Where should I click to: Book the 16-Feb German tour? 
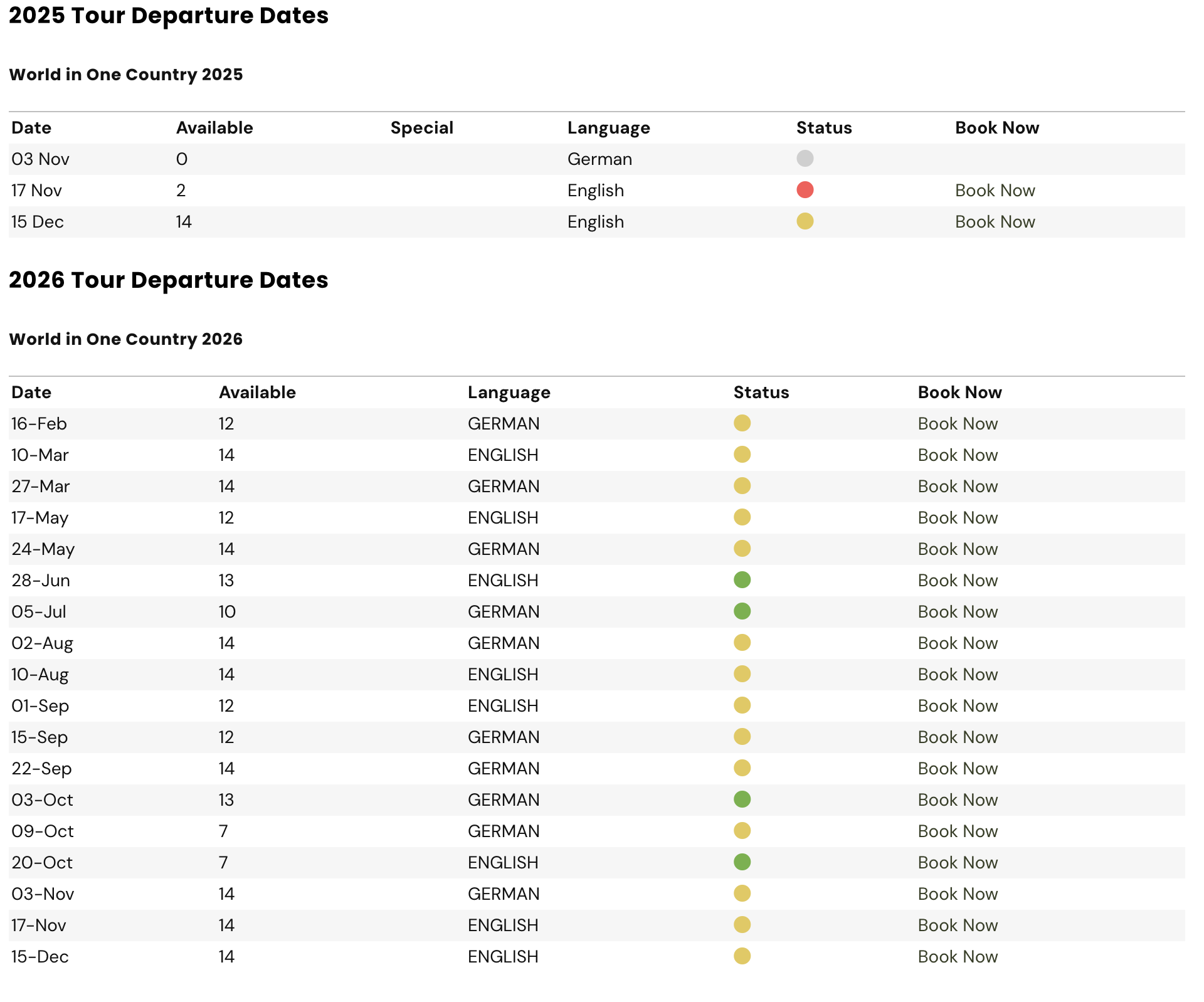(x=958, y=424)
